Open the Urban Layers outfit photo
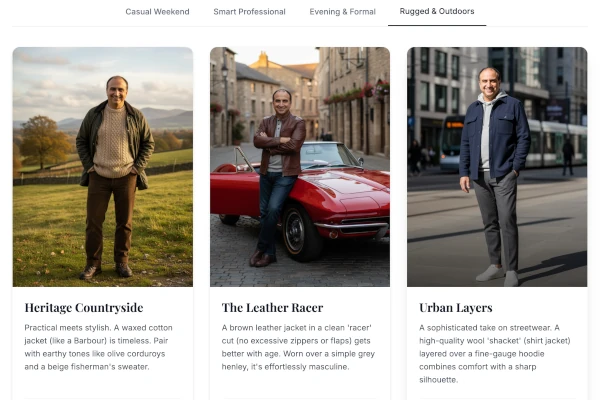This screenshot has height=400, width=600. point(497,167)
